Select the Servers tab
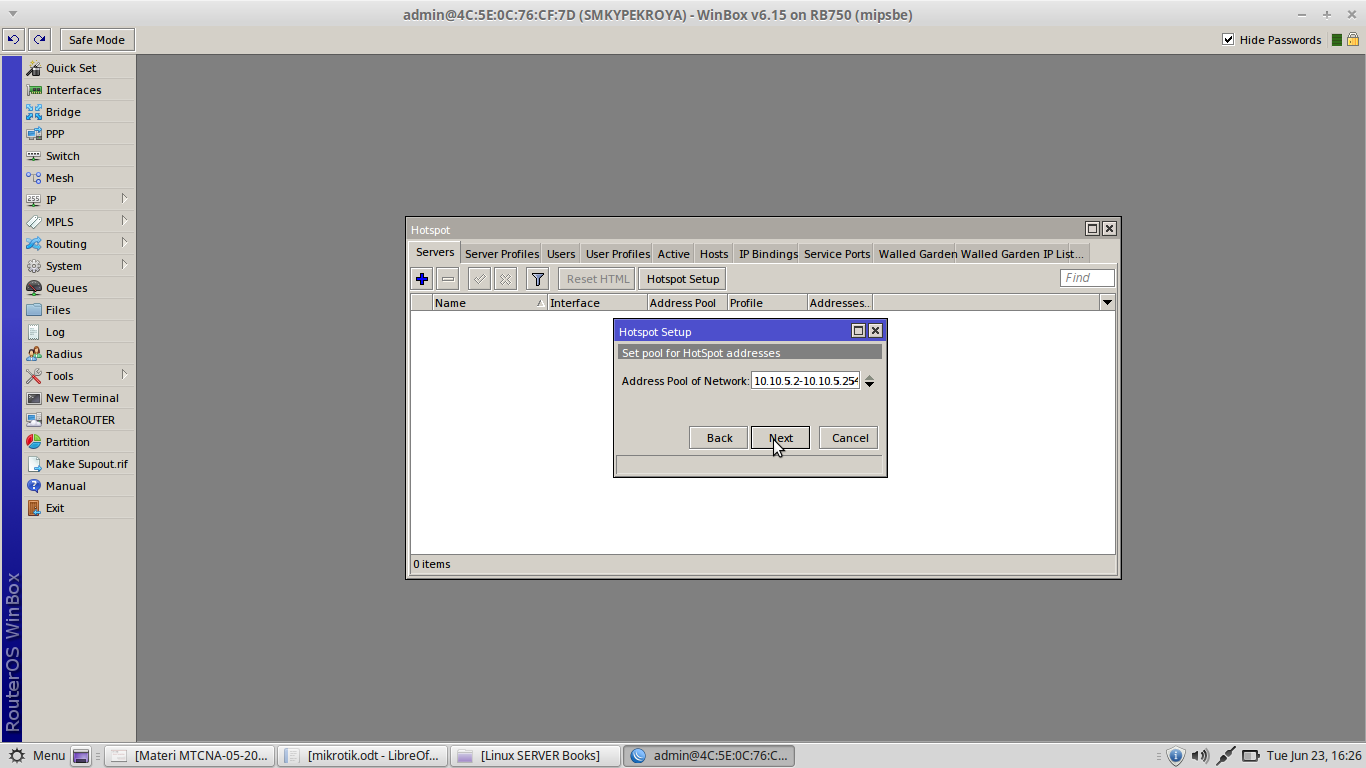The height and width of the screenshot is (768, 1366). click(x=435, y=252)
